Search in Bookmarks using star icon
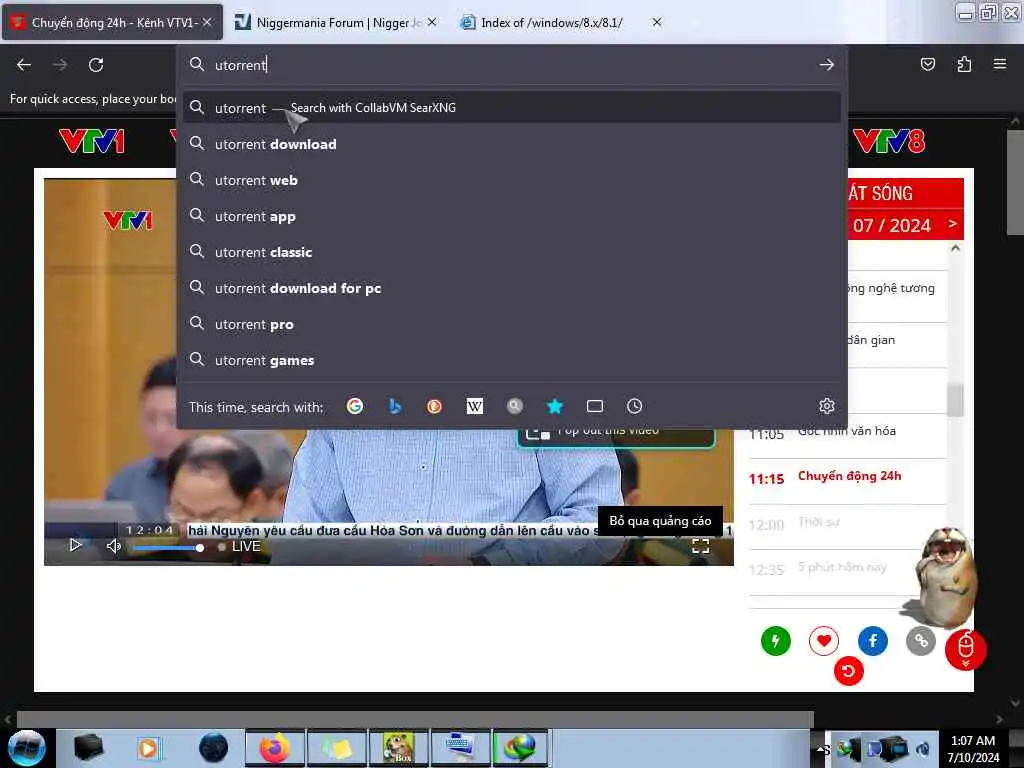The image size is (1024, 768). (x=554, y=406)
